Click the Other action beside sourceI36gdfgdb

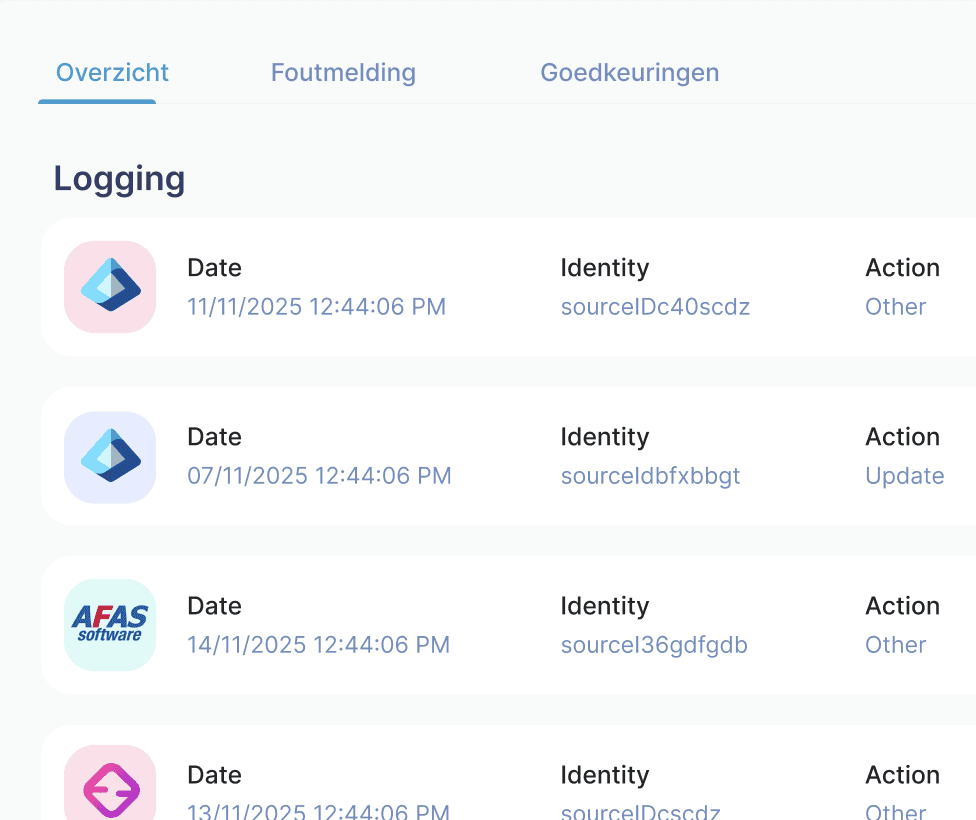pyautogui.click(x=895, y=645)
